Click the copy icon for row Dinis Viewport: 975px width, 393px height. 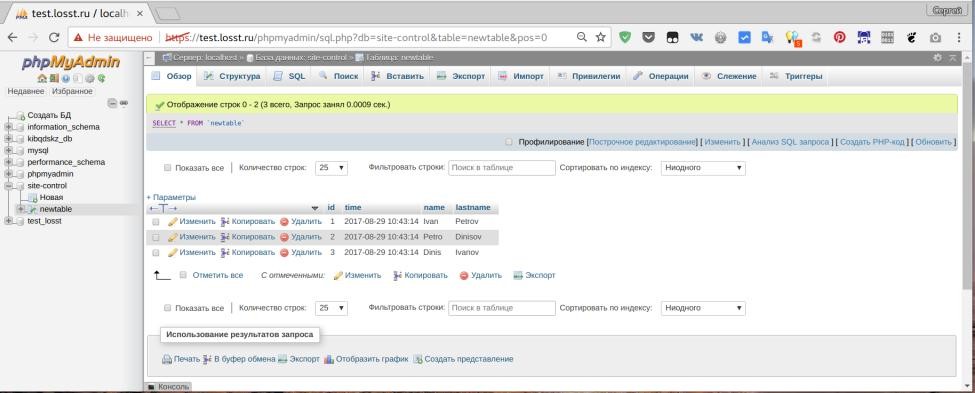tap(225, 252)
